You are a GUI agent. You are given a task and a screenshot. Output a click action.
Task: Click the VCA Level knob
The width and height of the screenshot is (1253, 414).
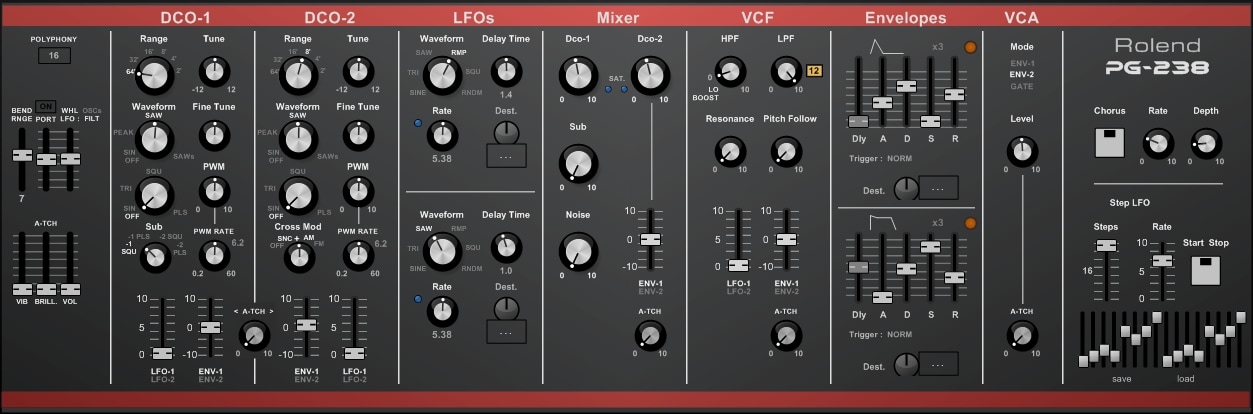coord(1021,151)
